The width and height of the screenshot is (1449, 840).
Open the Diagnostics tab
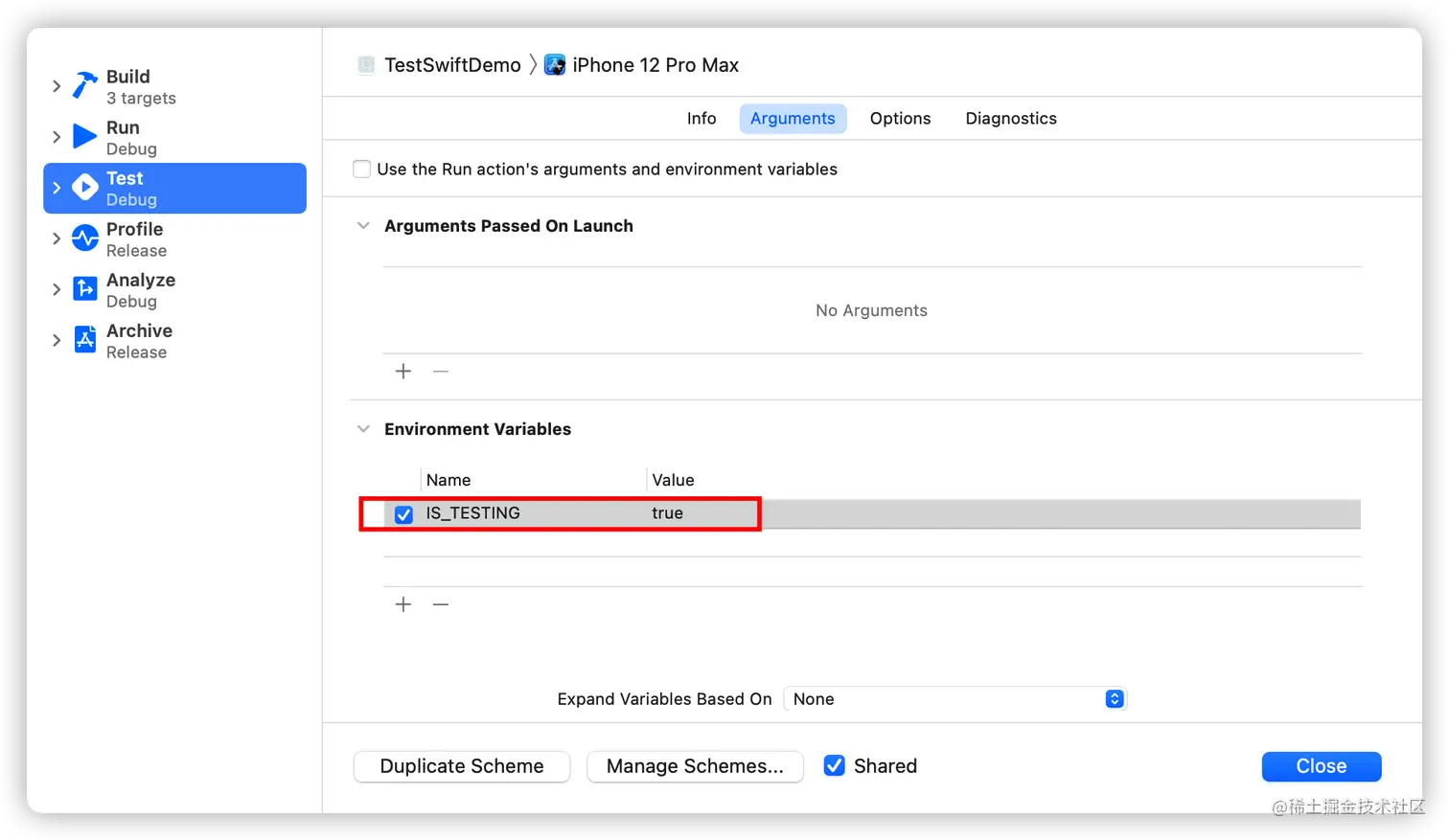[1011, 119]
